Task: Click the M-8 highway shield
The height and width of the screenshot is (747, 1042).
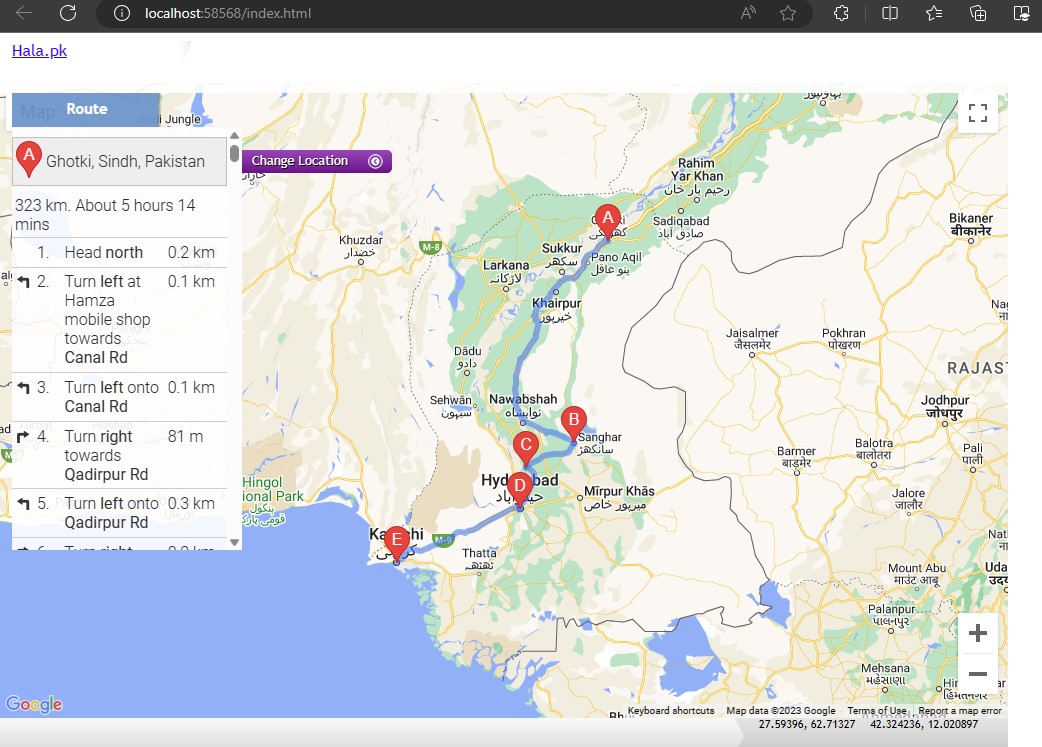Action: click(x=431, y=247)
